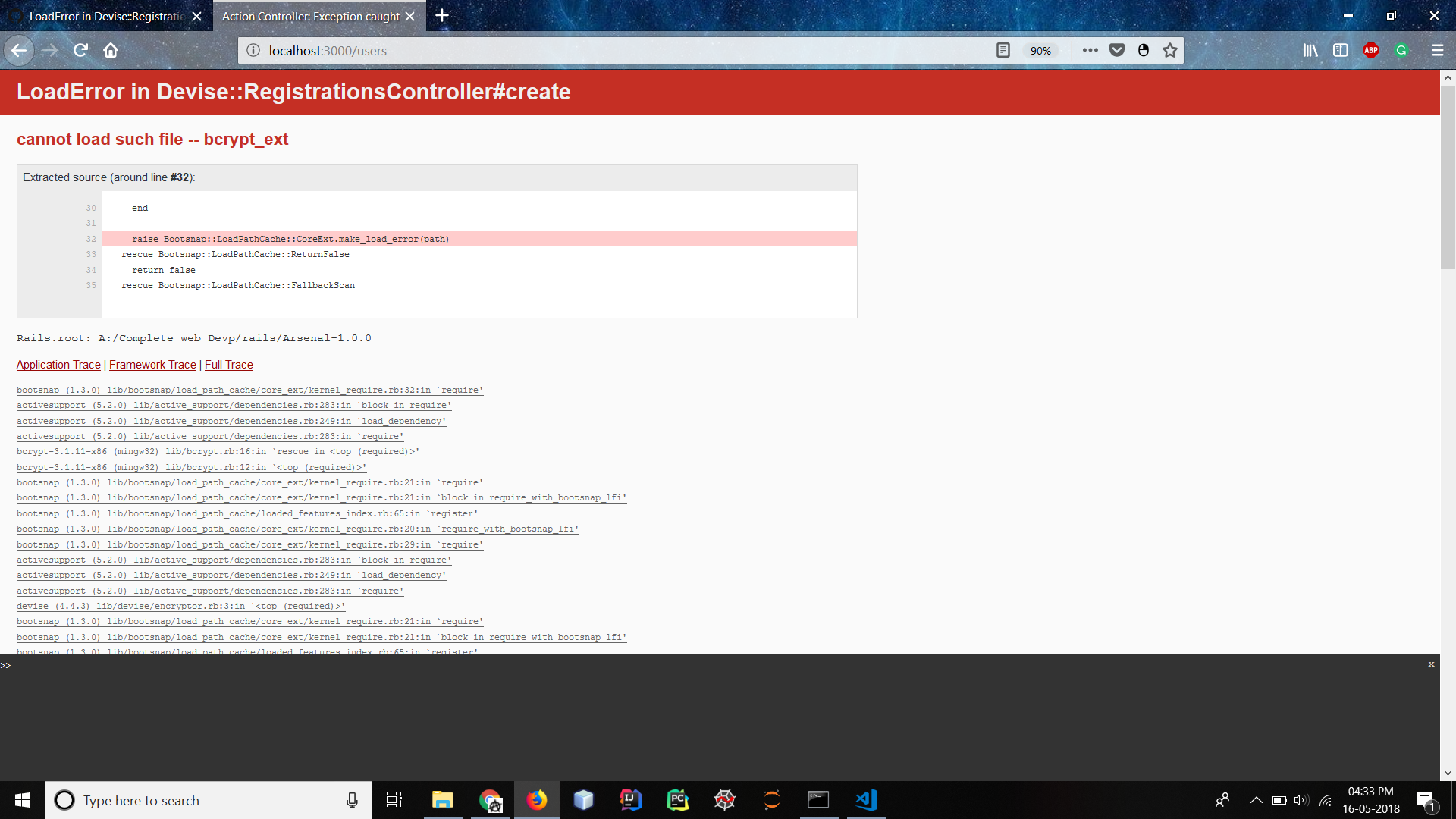The width and height of the screenshot is (1456, 819).
Task: Open the Framework Trace
Action: coord(152,365)
